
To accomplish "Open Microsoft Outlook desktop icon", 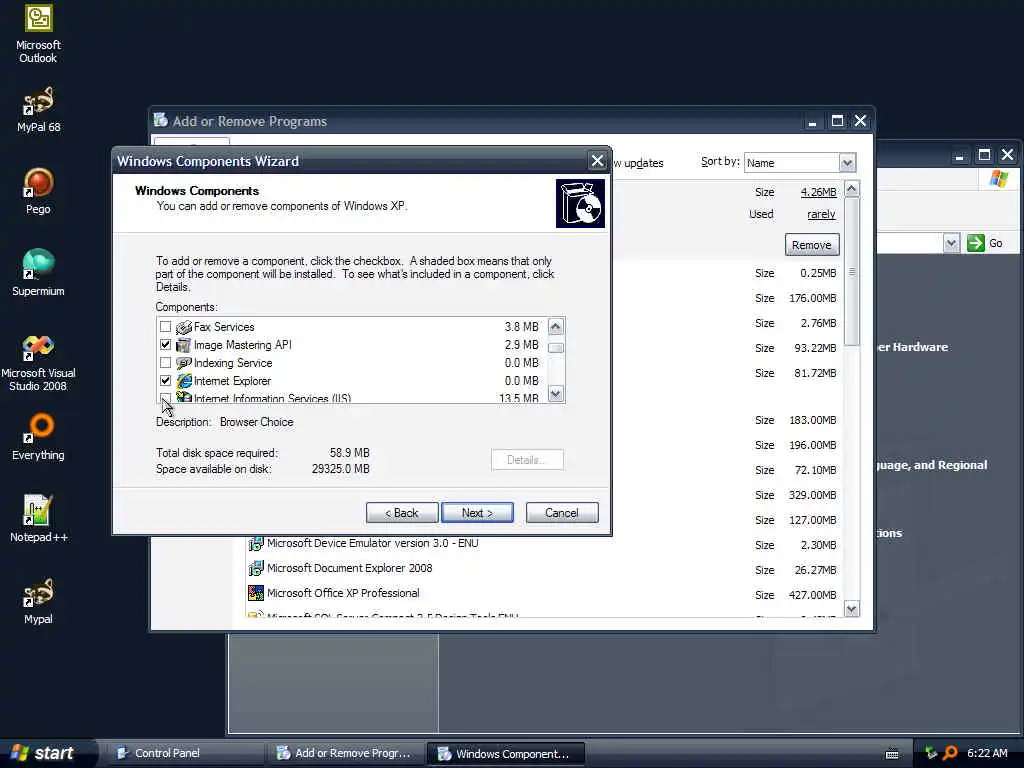I will tap(38, 34).
